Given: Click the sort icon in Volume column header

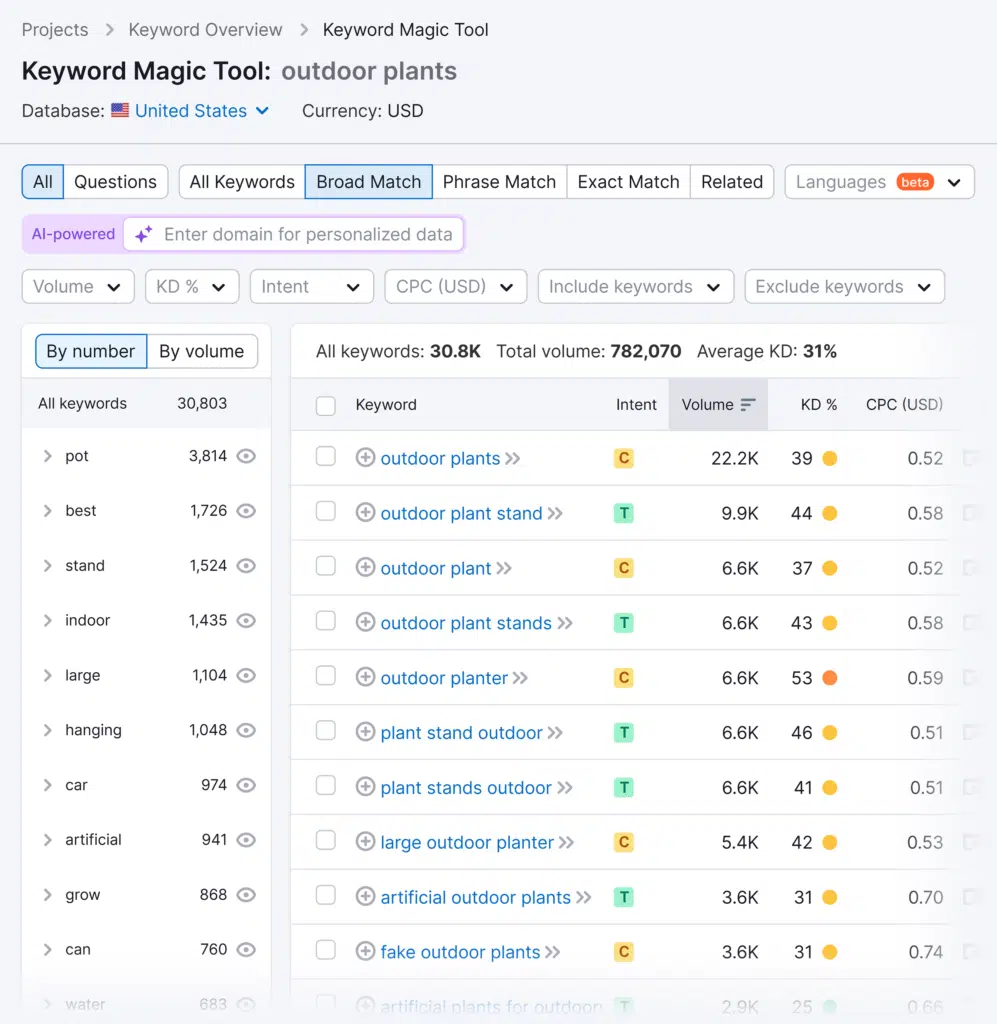Looking at the screenshot, I should (748, 405).
